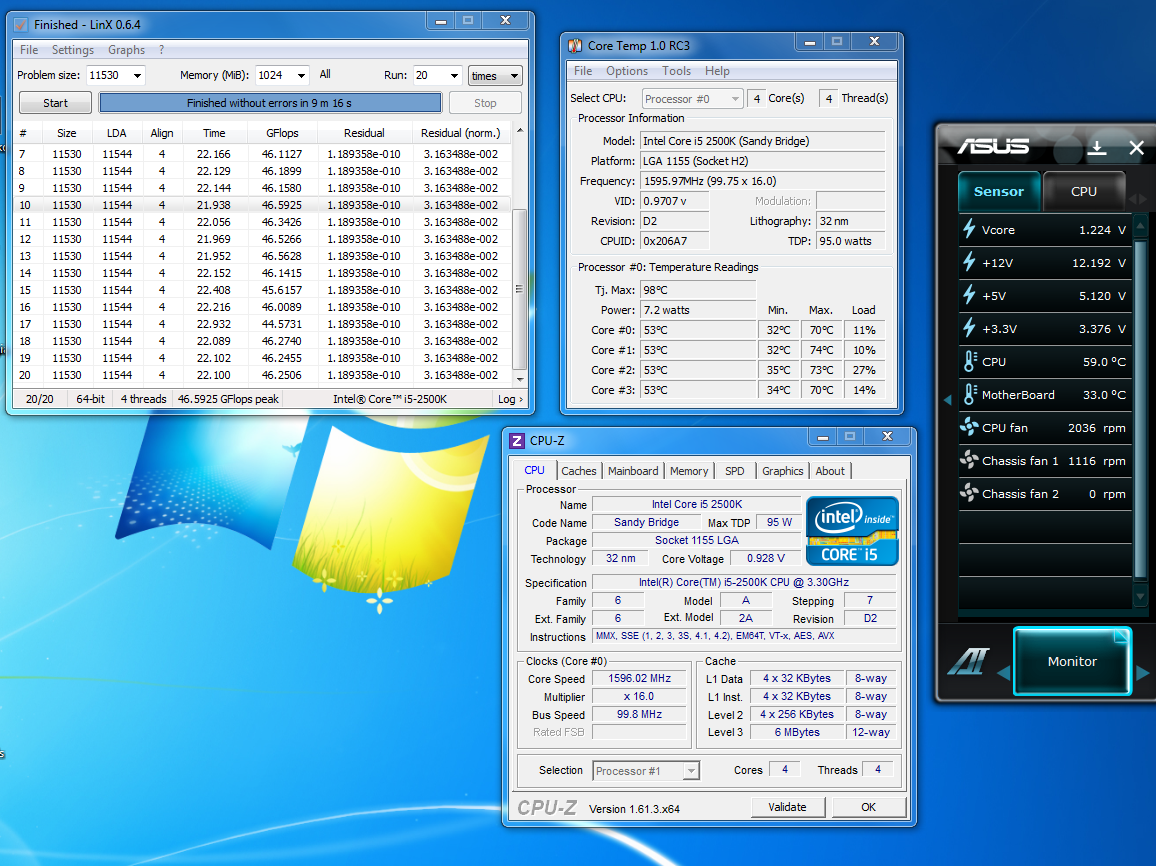Sort LinX results by GFlops column header
The height and width of the screenshot is (866, 1156).
click(x=282, y=133)
